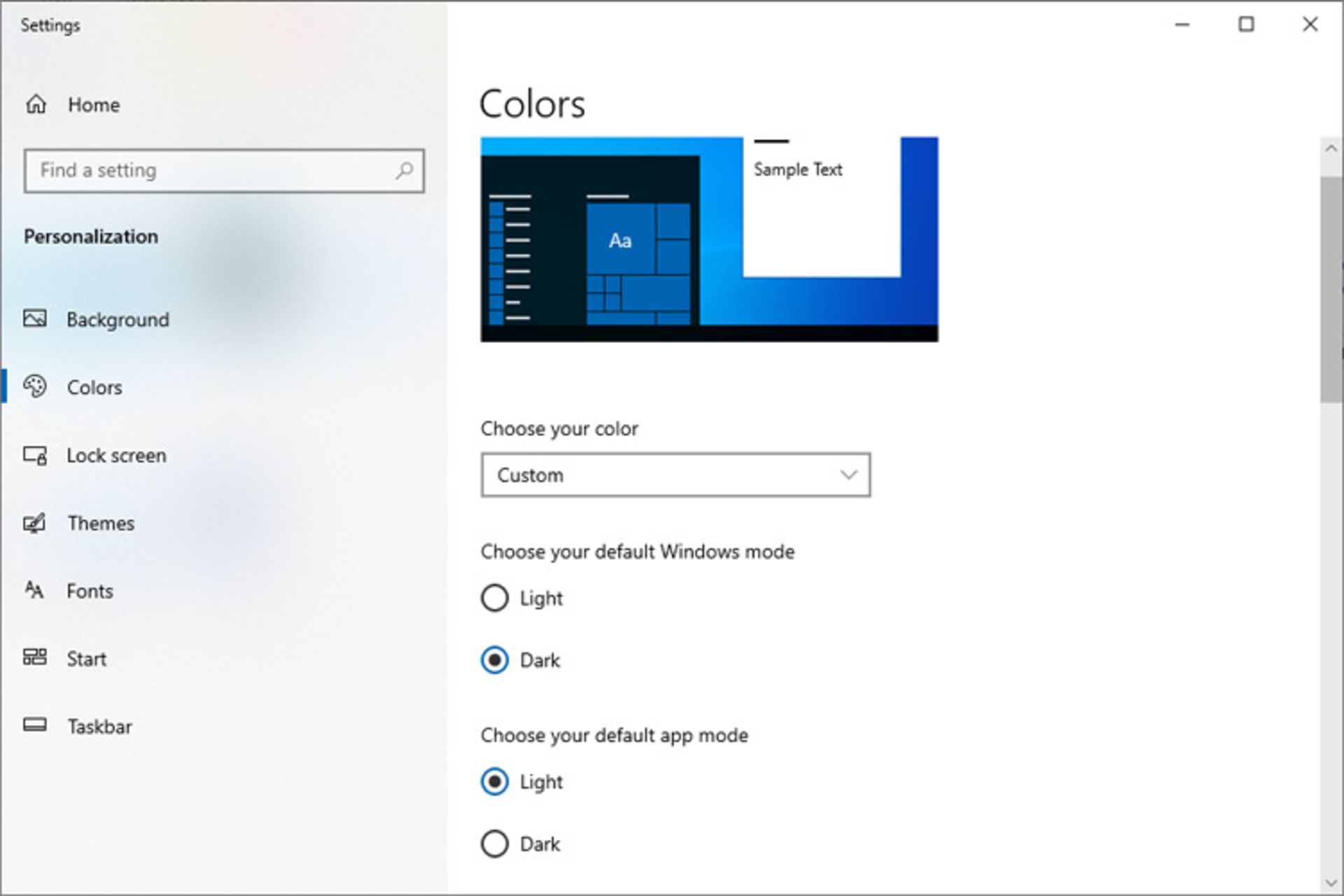This screenshot has width=1344, height=896.
Task: Select the Themes settings icon
Action: click(36, 522)
